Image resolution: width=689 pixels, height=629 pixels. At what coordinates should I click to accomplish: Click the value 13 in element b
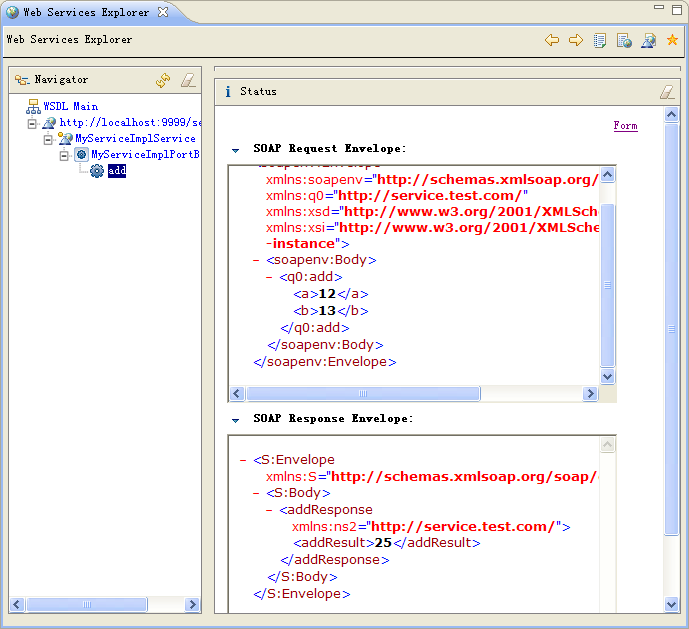point(327,311)
